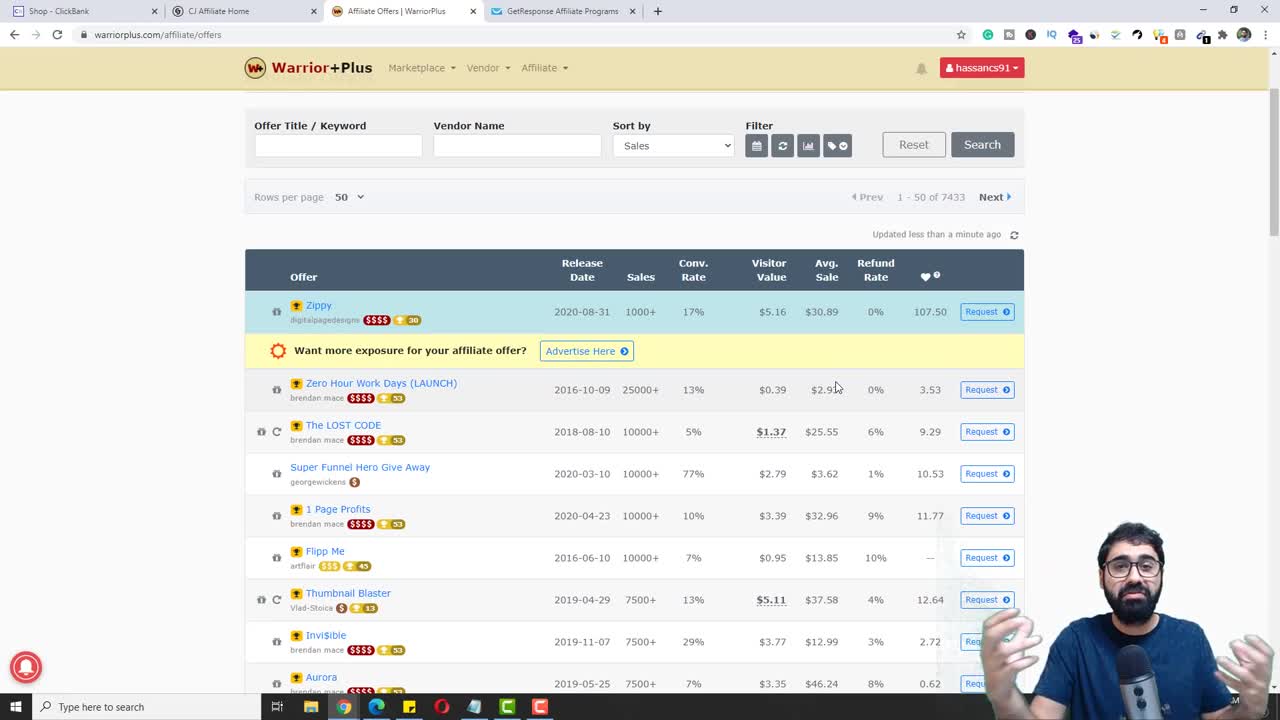Open File Explorer from the taskbar
Viewport: 1280px width, 720px height.
(x=311, y=707)
